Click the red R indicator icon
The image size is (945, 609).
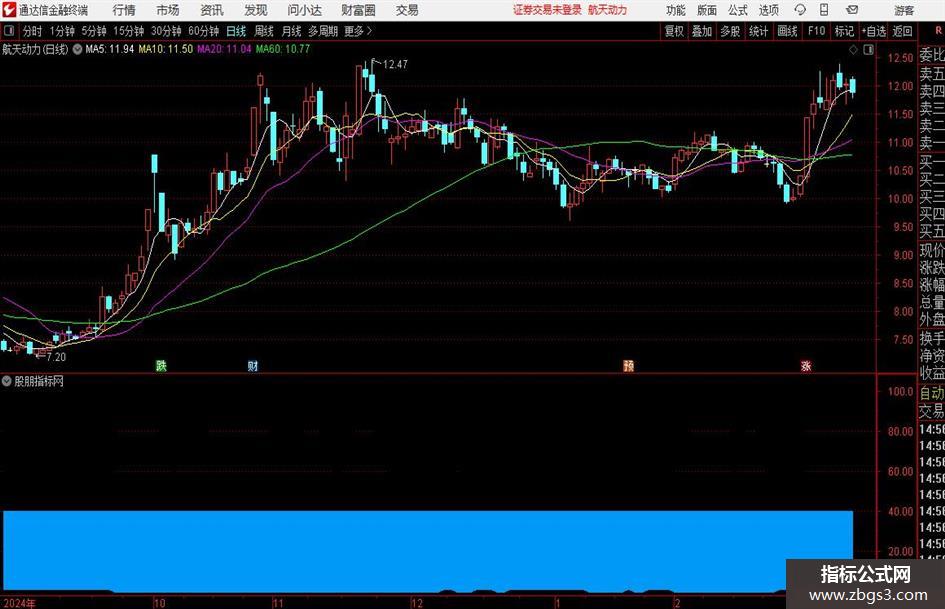(x=938, y=31)
